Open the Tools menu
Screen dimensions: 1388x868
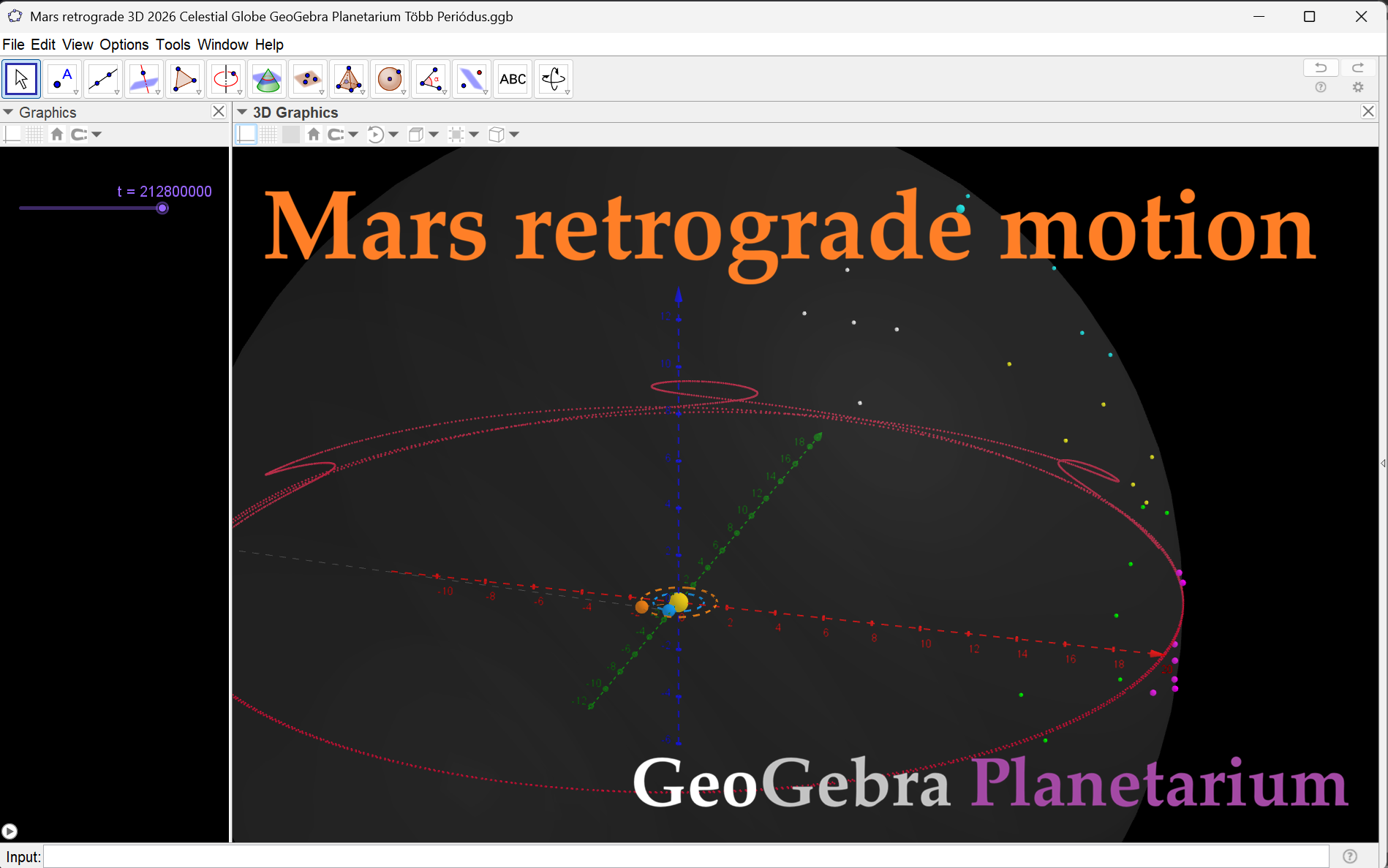[173, 45]
